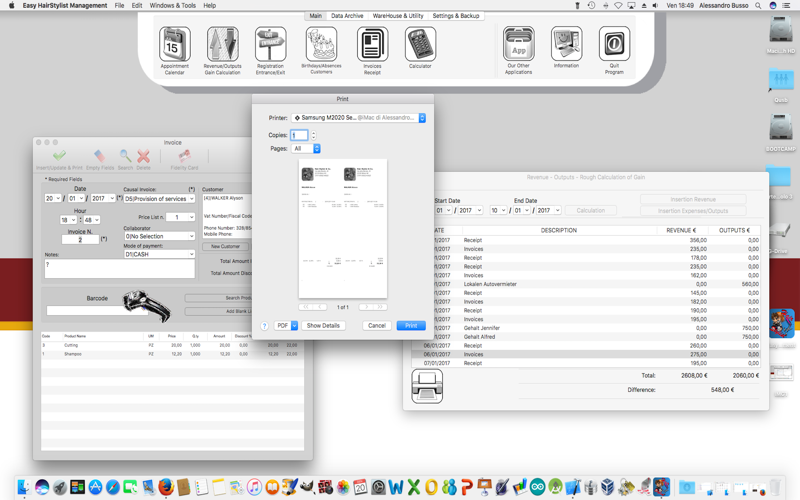
Task: Open the Appointment Calendar icon
Action: point(174,44)
